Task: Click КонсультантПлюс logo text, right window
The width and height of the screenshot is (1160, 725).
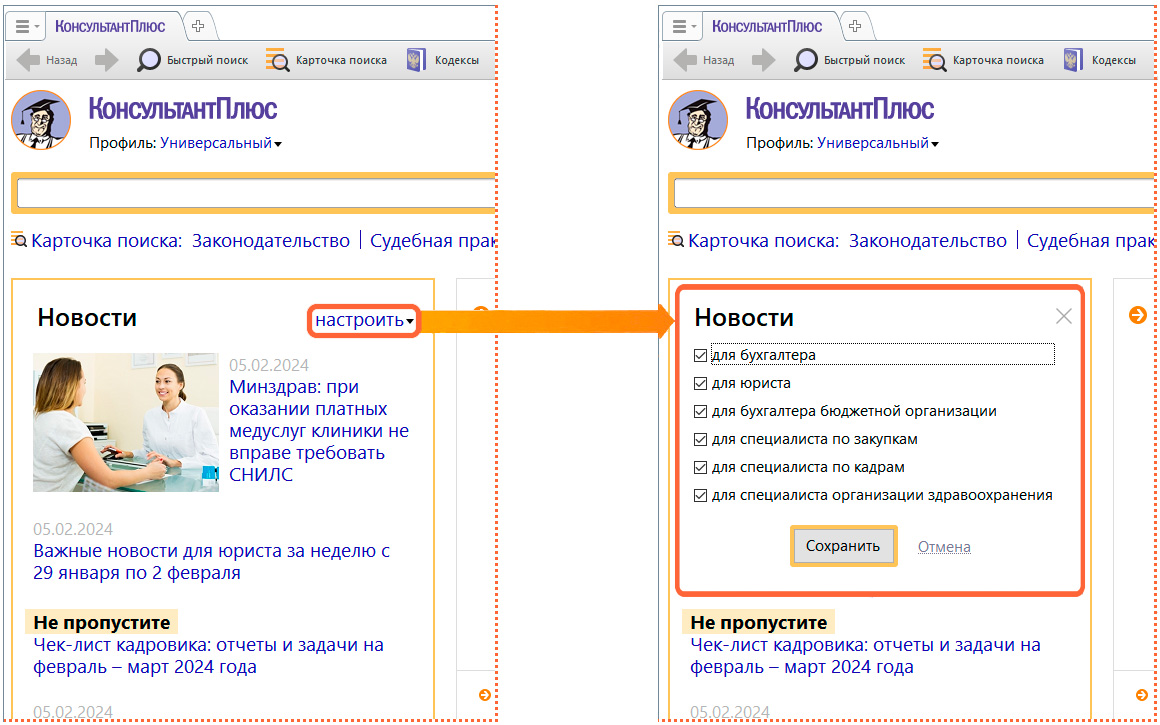Action: tap(840, 109)
